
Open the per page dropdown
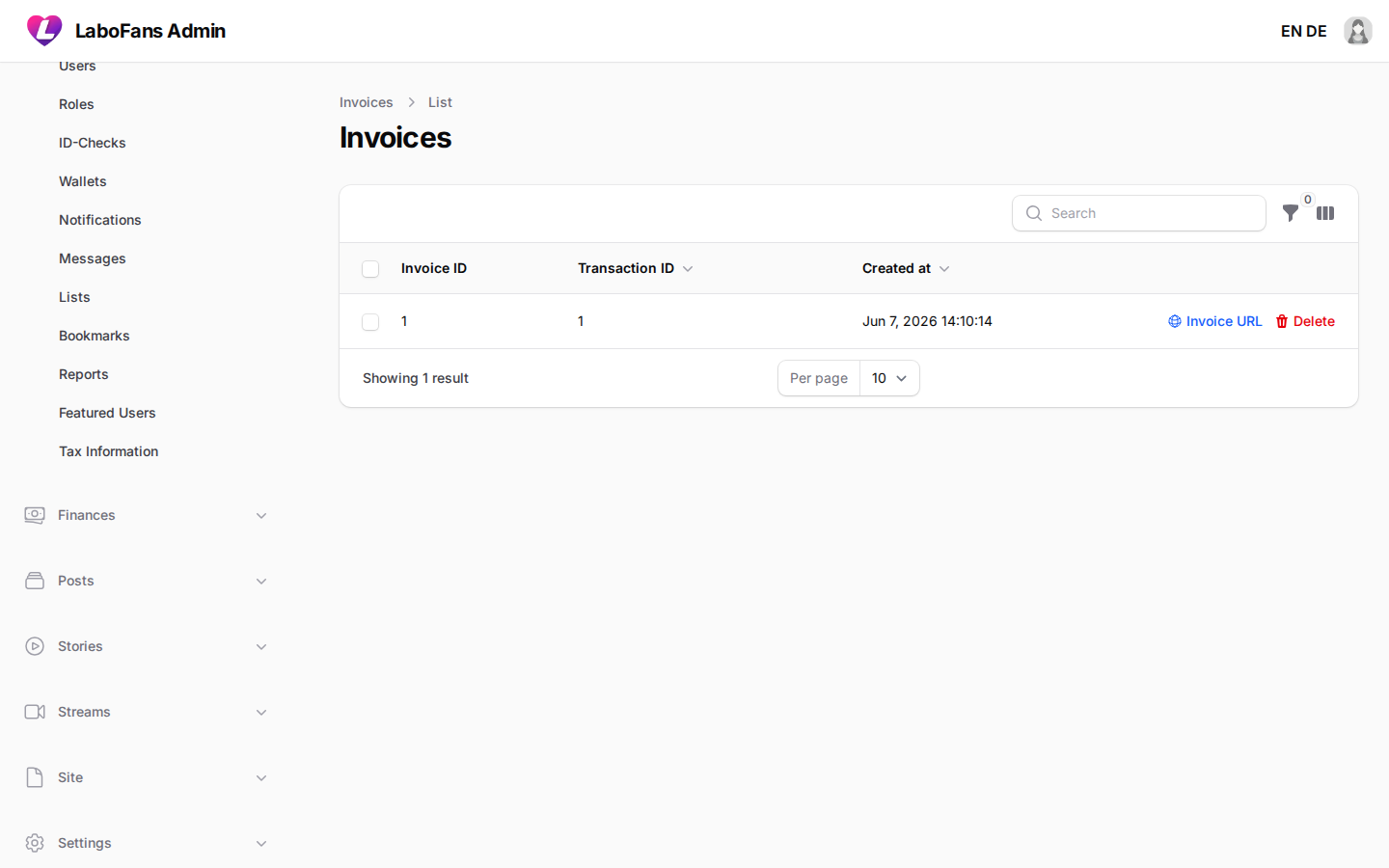click(x=889, y=378)
